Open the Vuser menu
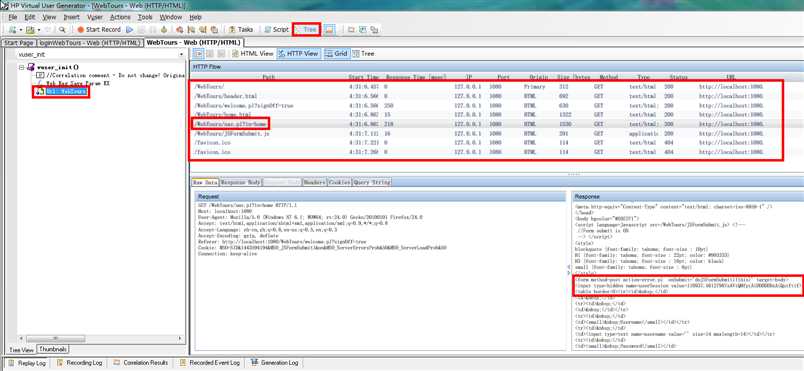The width and height of the screenshot is (804, 371). click(95, 17)
